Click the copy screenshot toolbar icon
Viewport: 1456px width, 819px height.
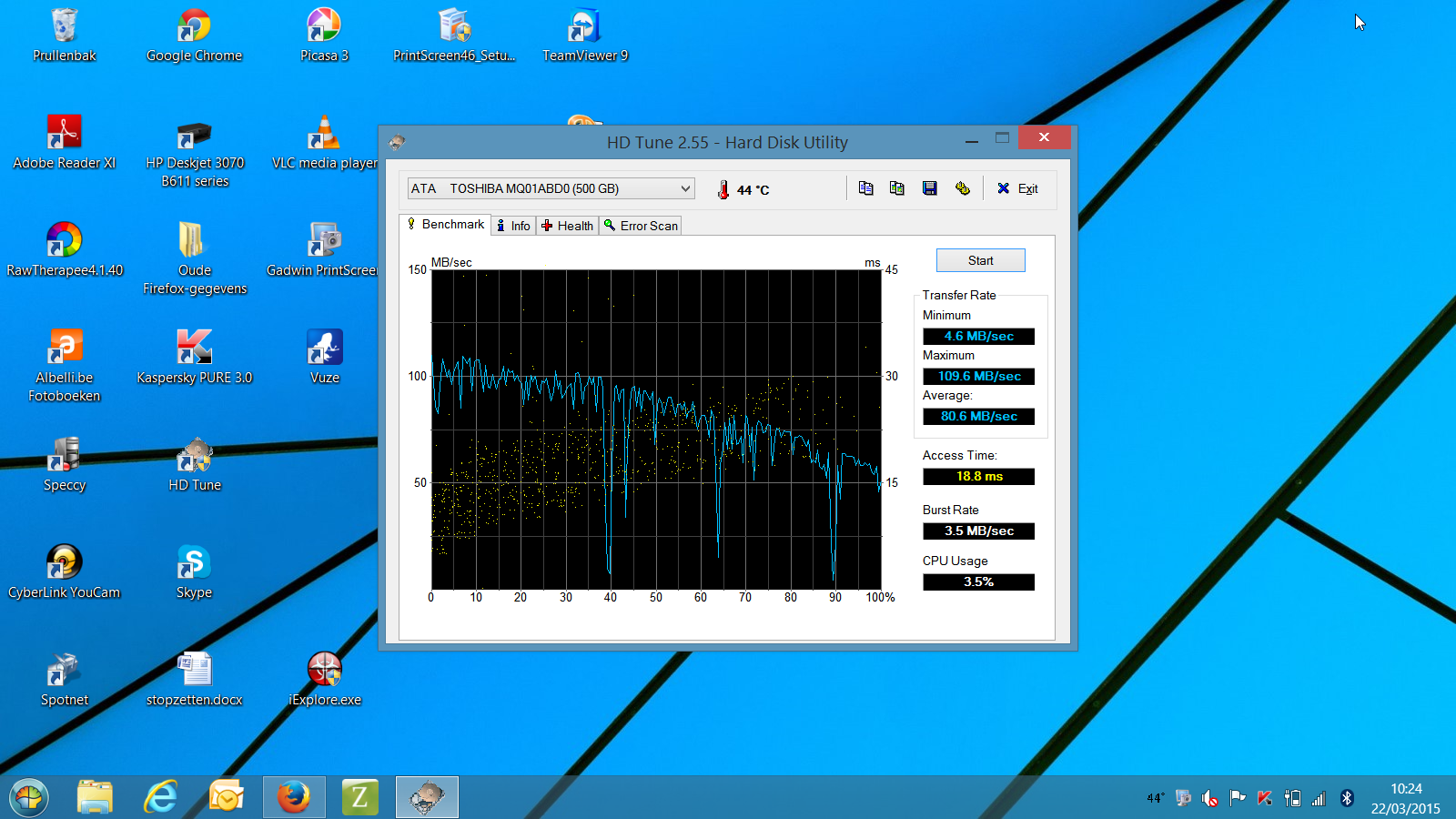pos(897,188)
